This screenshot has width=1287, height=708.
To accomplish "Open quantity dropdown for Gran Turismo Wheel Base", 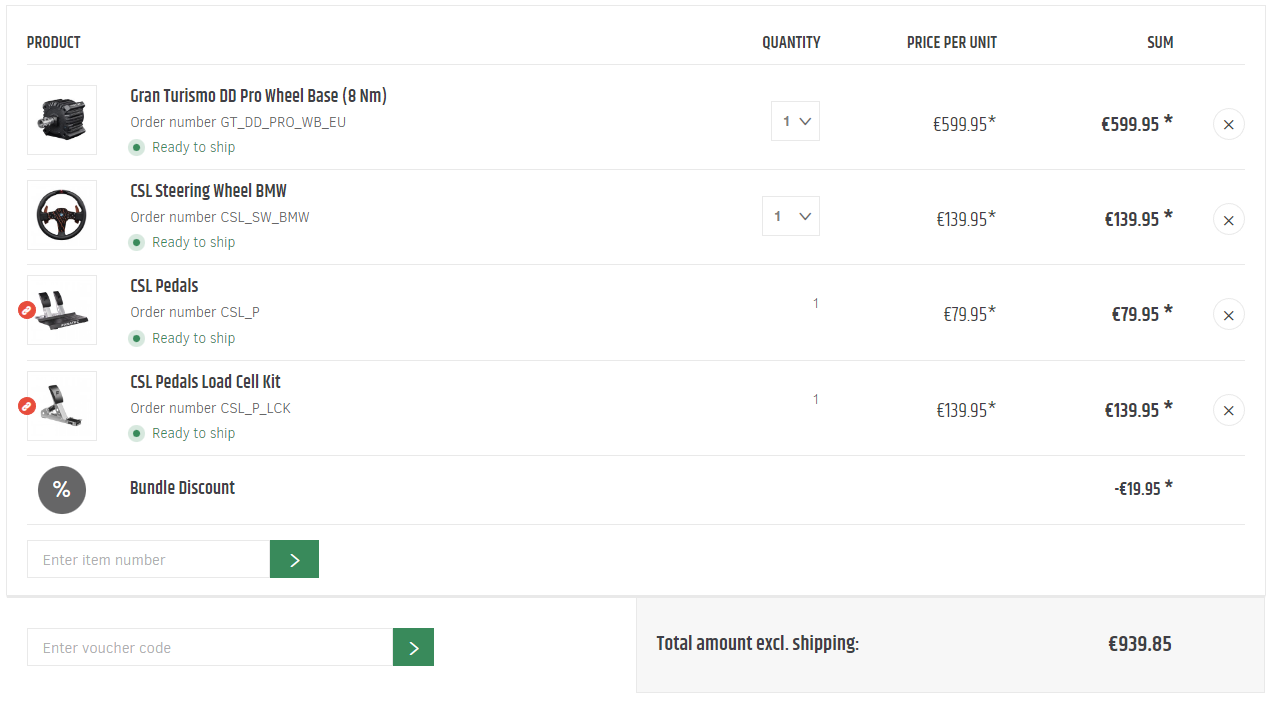I will point(795,121).
